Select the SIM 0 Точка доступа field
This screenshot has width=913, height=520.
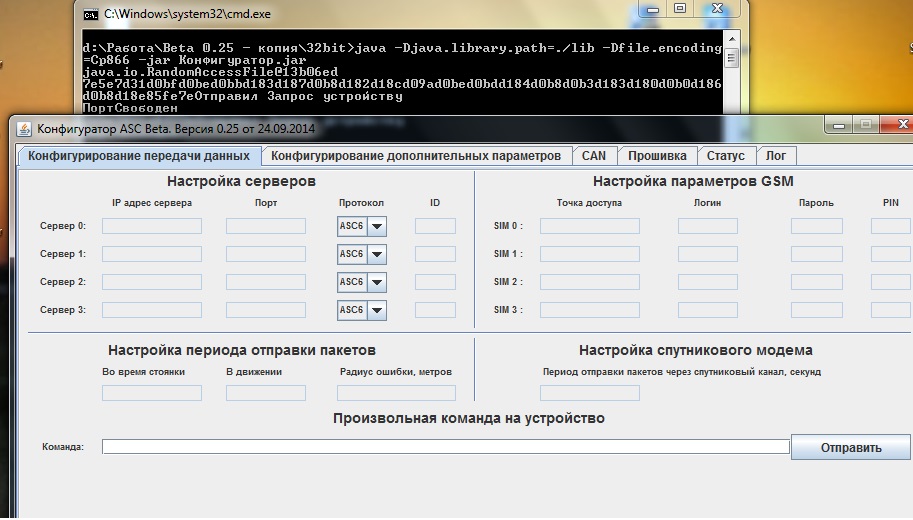590,226
